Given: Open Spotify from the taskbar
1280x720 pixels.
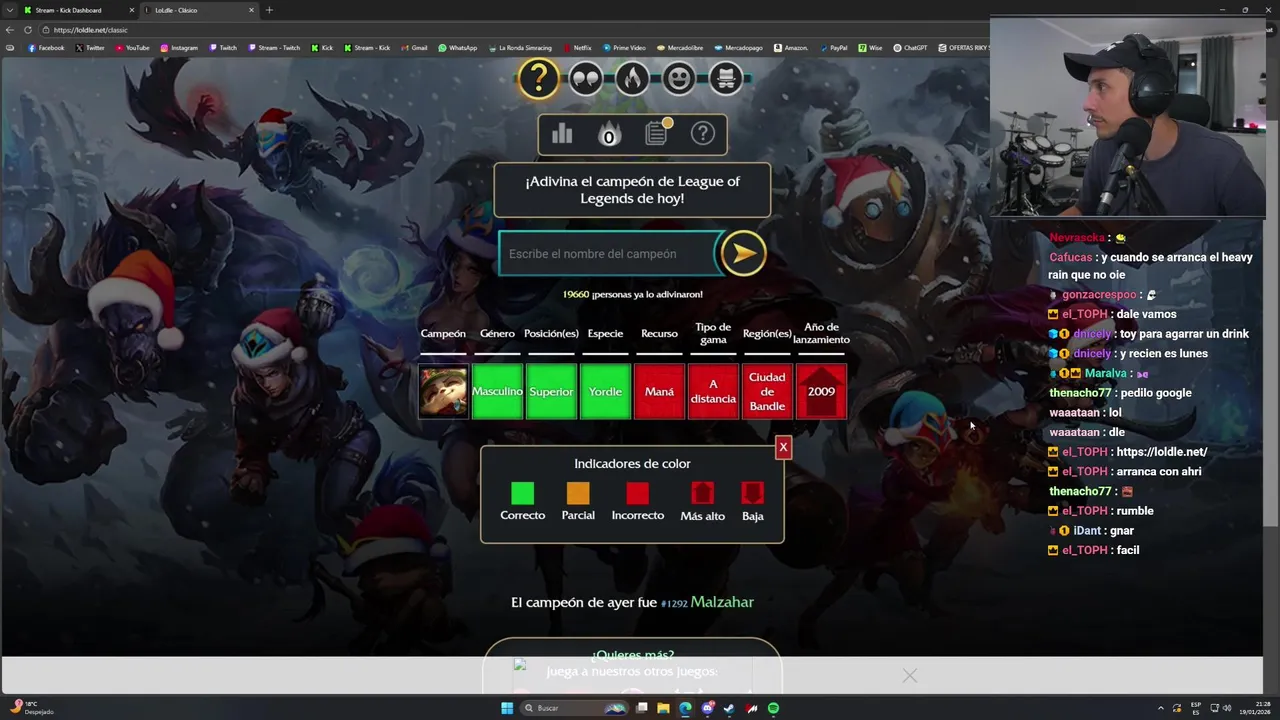Looking at the screenshot, I should point(773,708).
